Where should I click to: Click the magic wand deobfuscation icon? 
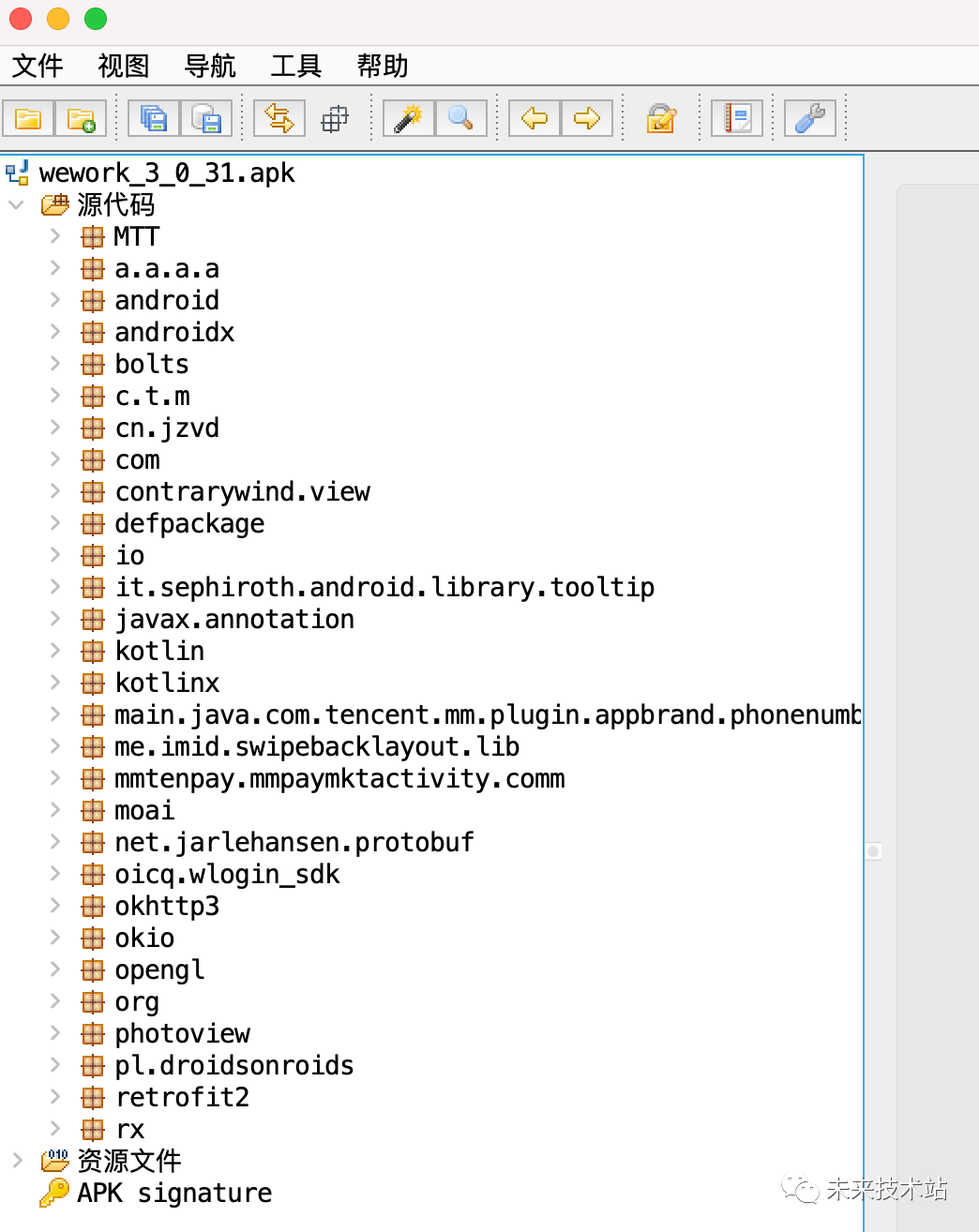click(x=408, y=118)
